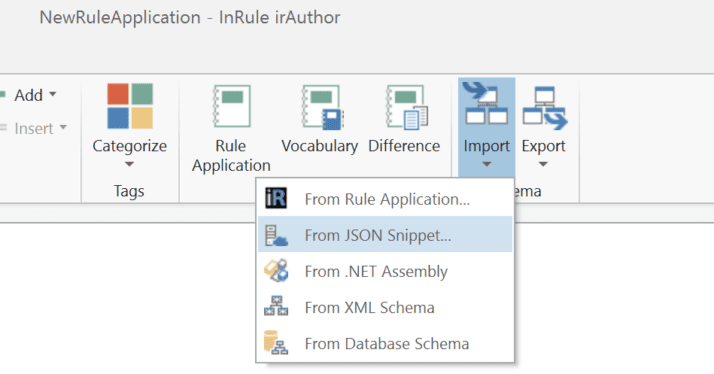The width and height of the screenshot is (714, 374).
Task: Expand the Categorize dropdown arrow
Action: (129, 164)
